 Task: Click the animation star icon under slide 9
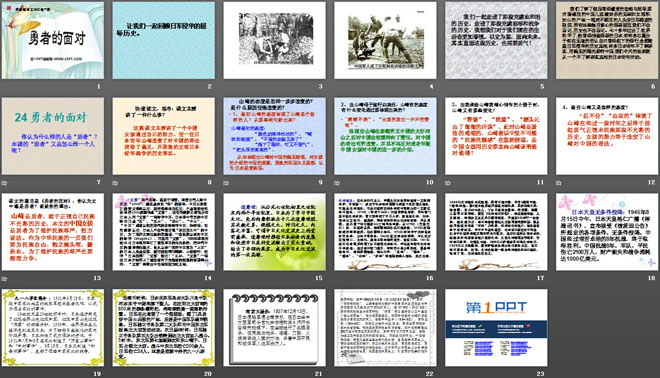pos(226,183)
